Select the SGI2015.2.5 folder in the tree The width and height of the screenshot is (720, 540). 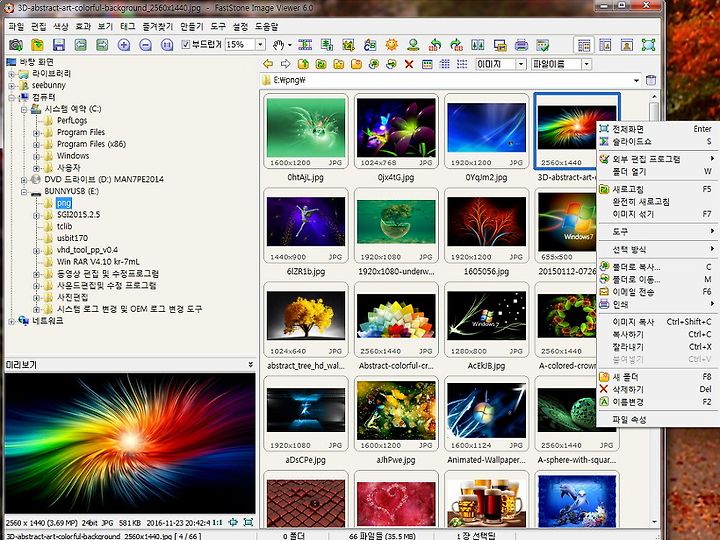click(78, 214)
